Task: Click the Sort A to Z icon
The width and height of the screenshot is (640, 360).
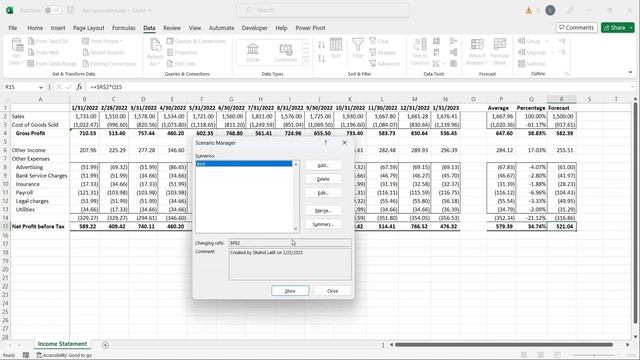Action: click(321, 44)
